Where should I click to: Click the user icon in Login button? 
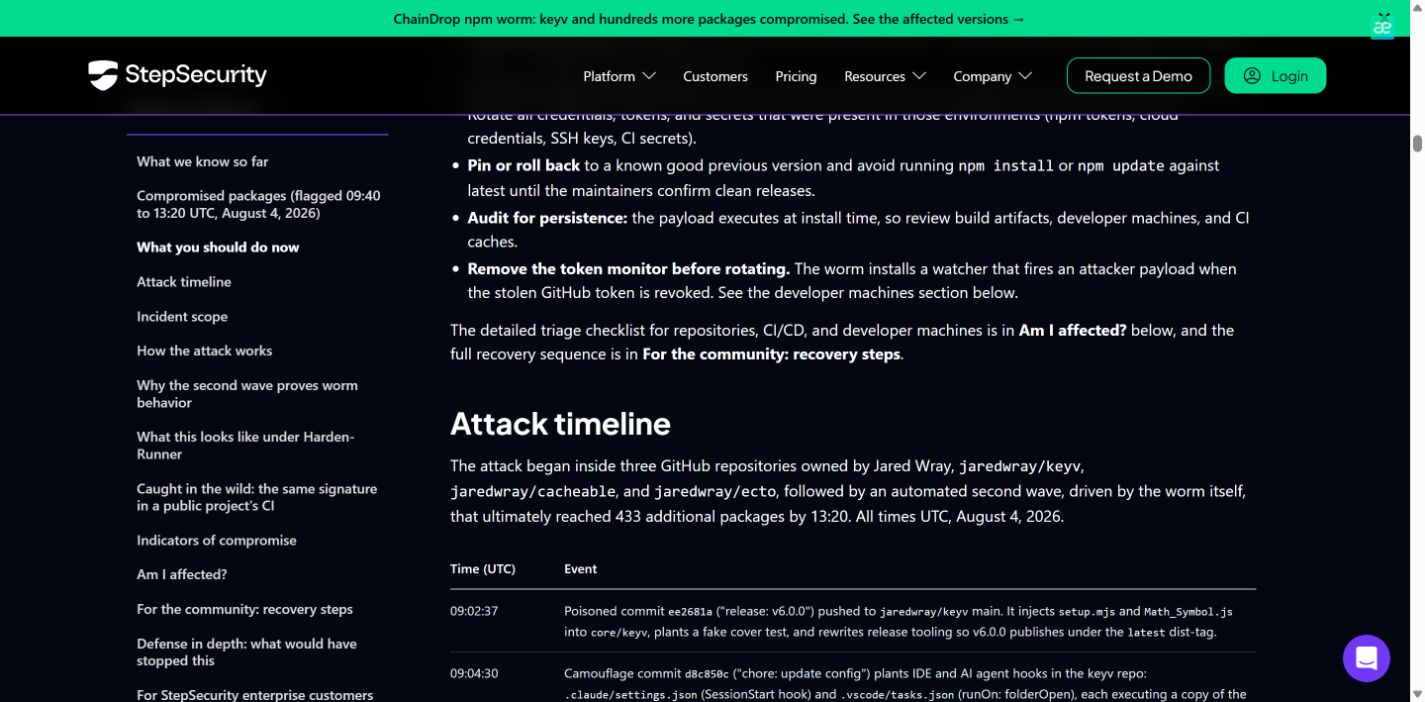pos(1252,76)
